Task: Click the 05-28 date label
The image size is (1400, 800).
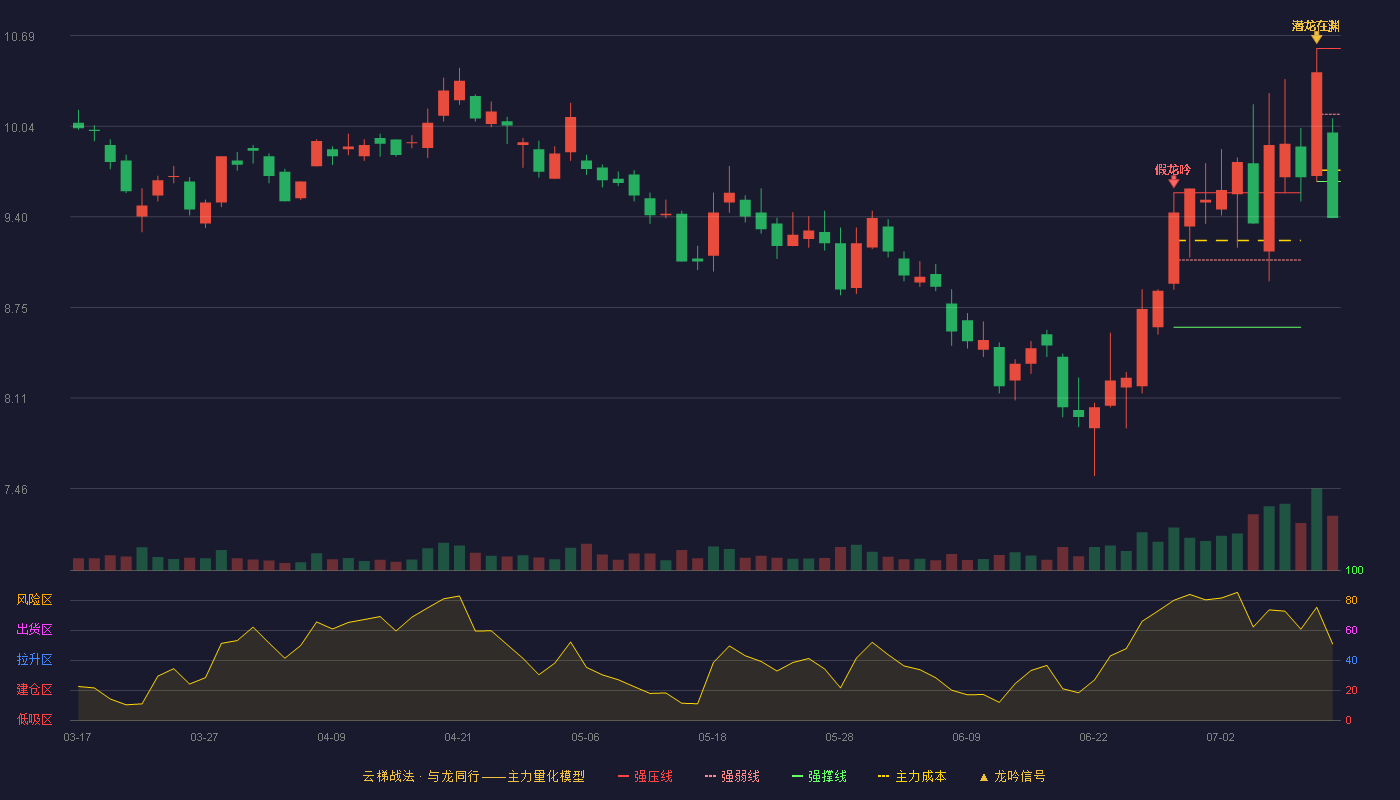Action: [839, 737]
